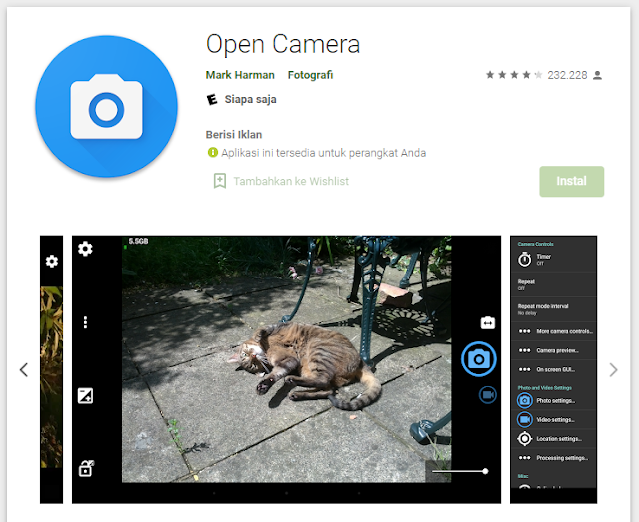Click the Open Camera app icon
Screen dimensions: 639x522
tap(106, 106)
